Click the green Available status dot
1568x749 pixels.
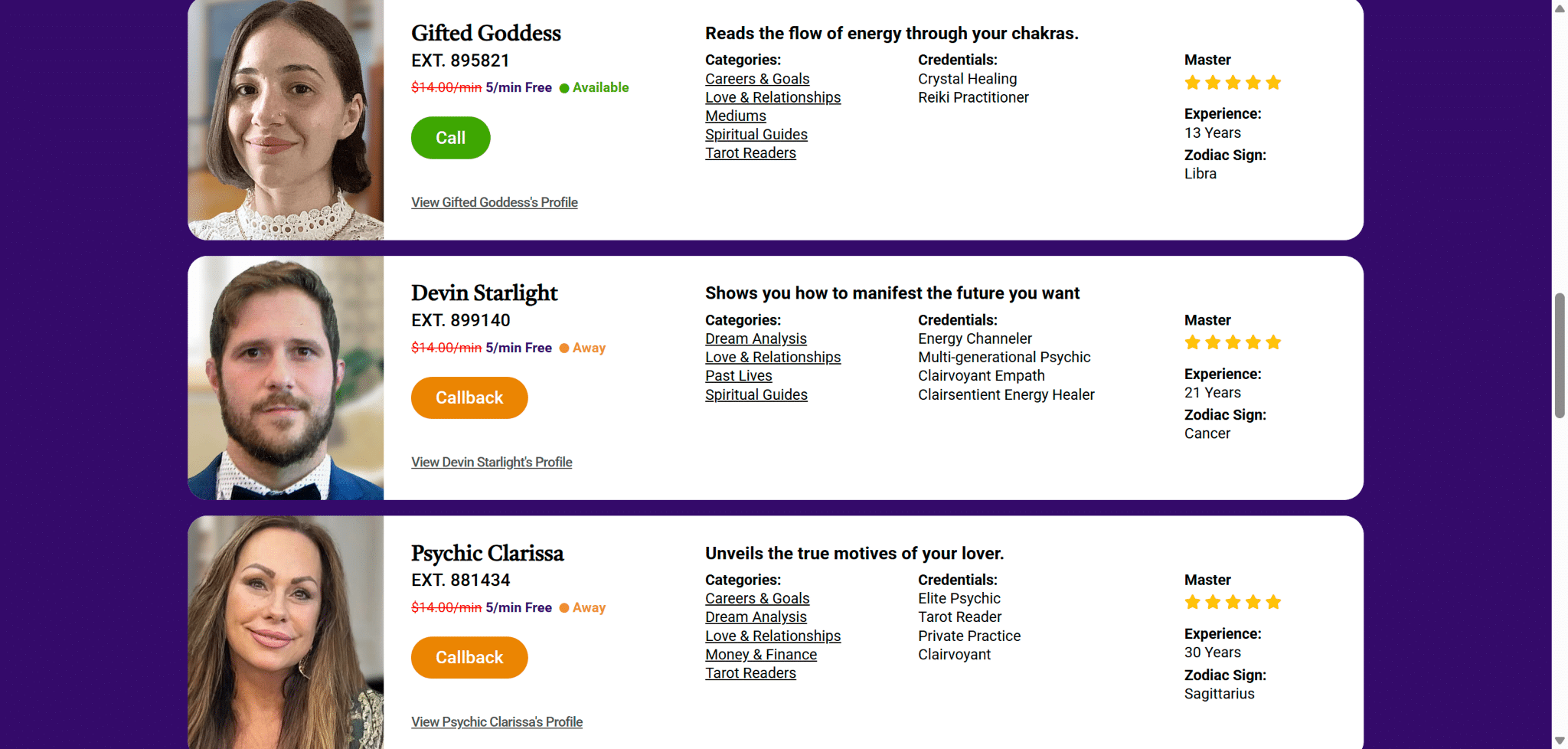[564, 88]
